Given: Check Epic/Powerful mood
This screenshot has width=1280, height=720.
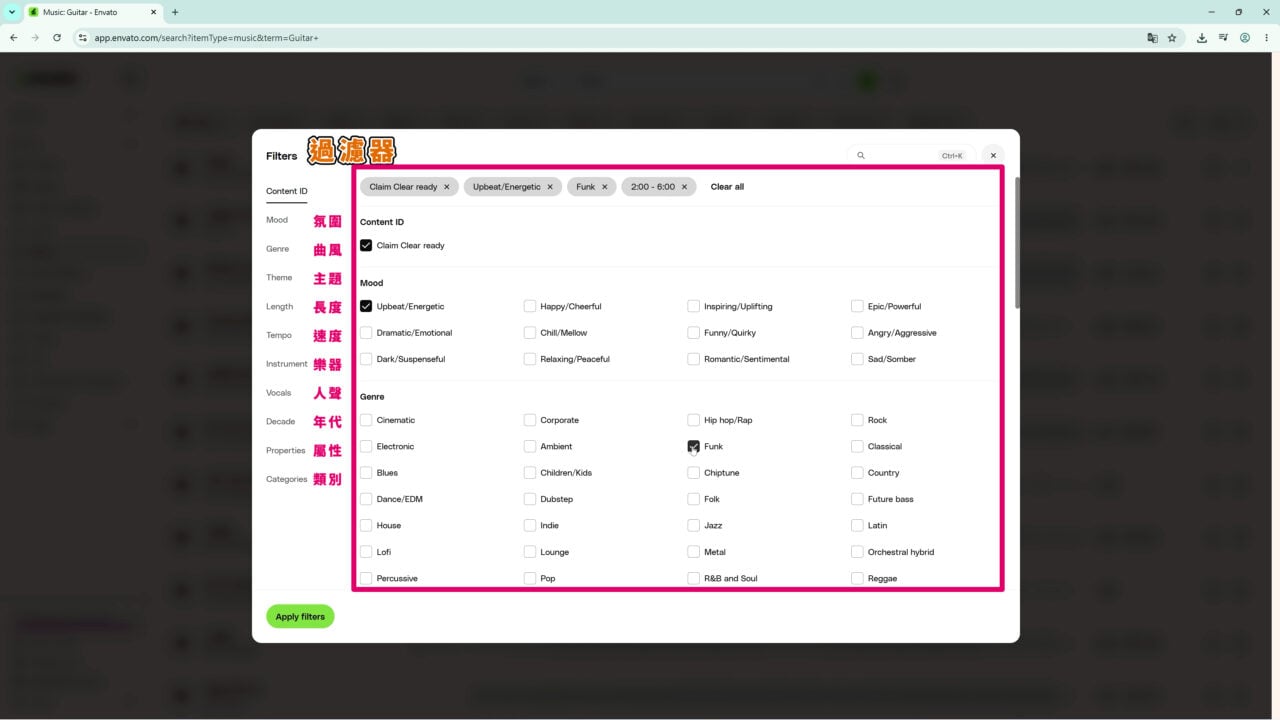Looking at the screenshot, I should [x=857, y=306].
